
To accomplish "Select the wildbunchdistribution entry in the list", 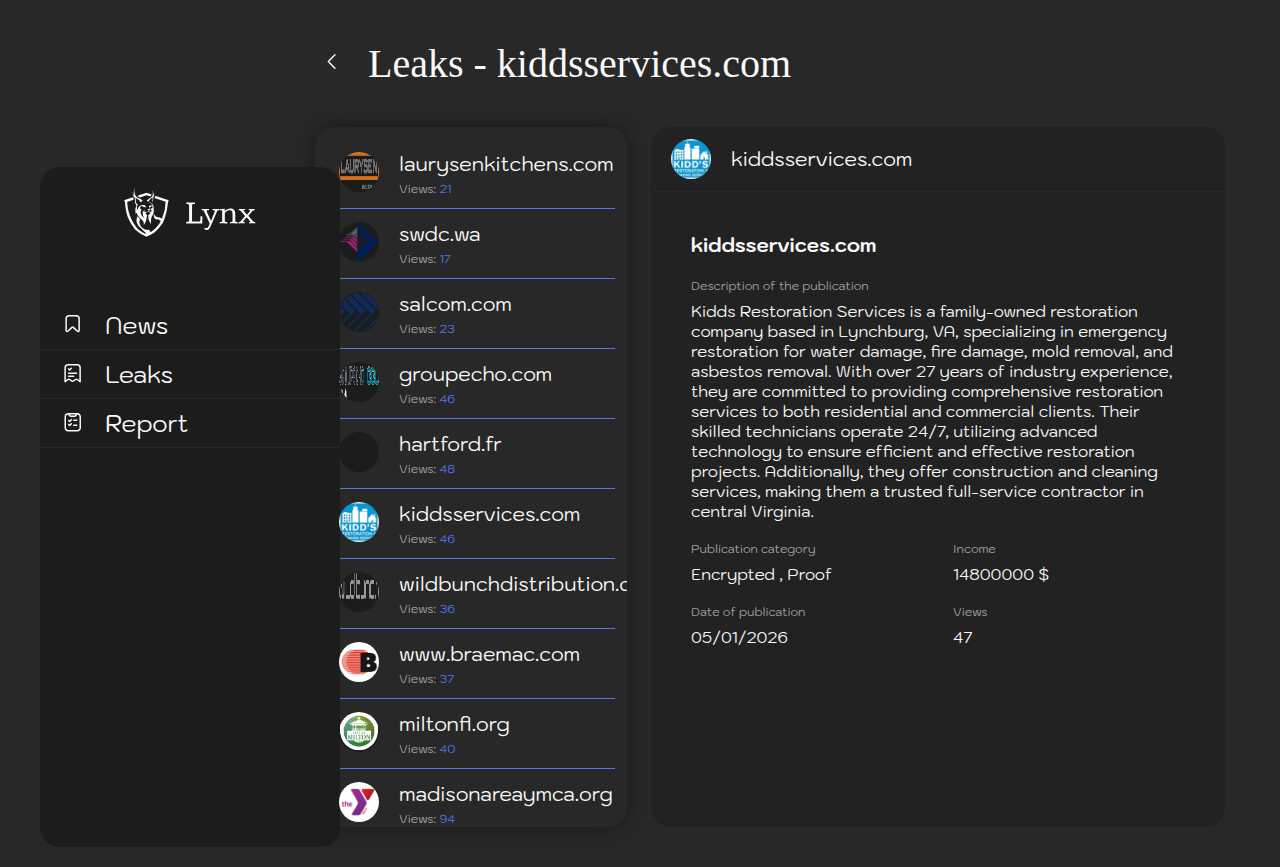I will pyautogui.click(x=510, y=585).
